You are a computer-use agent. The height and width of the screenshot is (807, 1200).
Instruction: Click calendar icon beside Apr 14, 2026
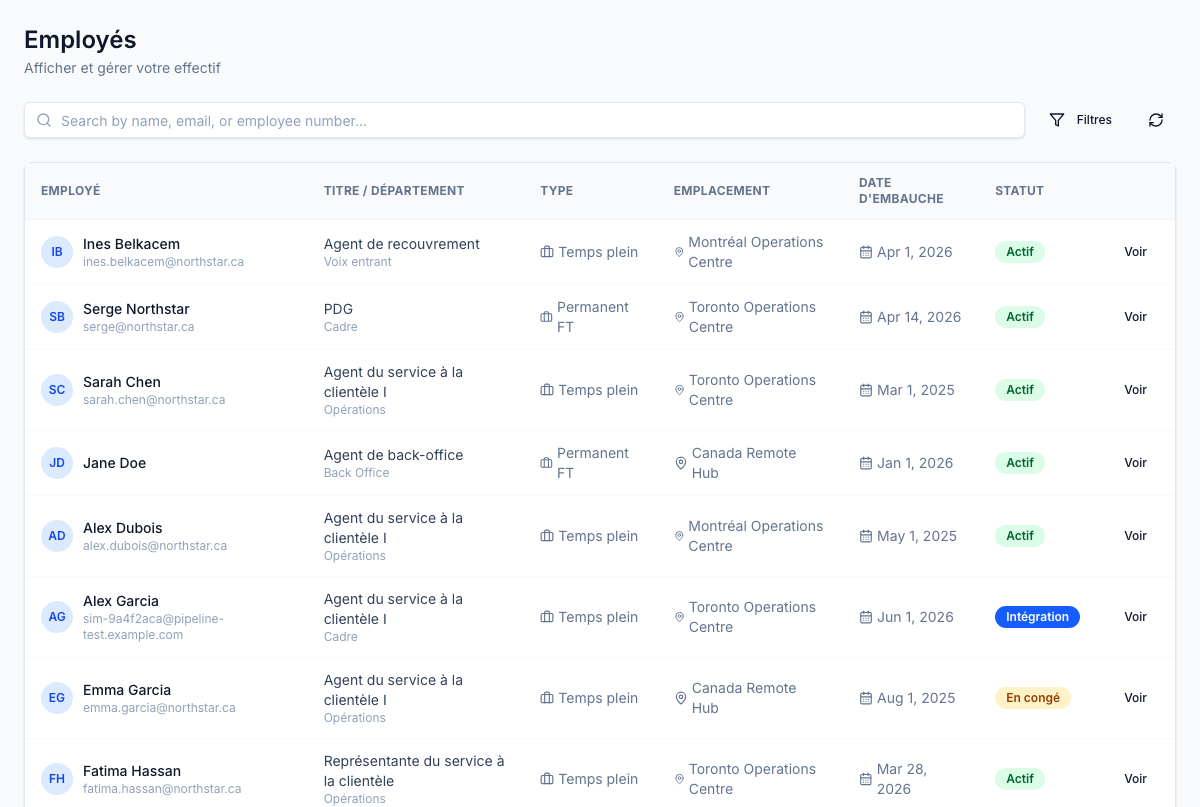click(866, 317)
